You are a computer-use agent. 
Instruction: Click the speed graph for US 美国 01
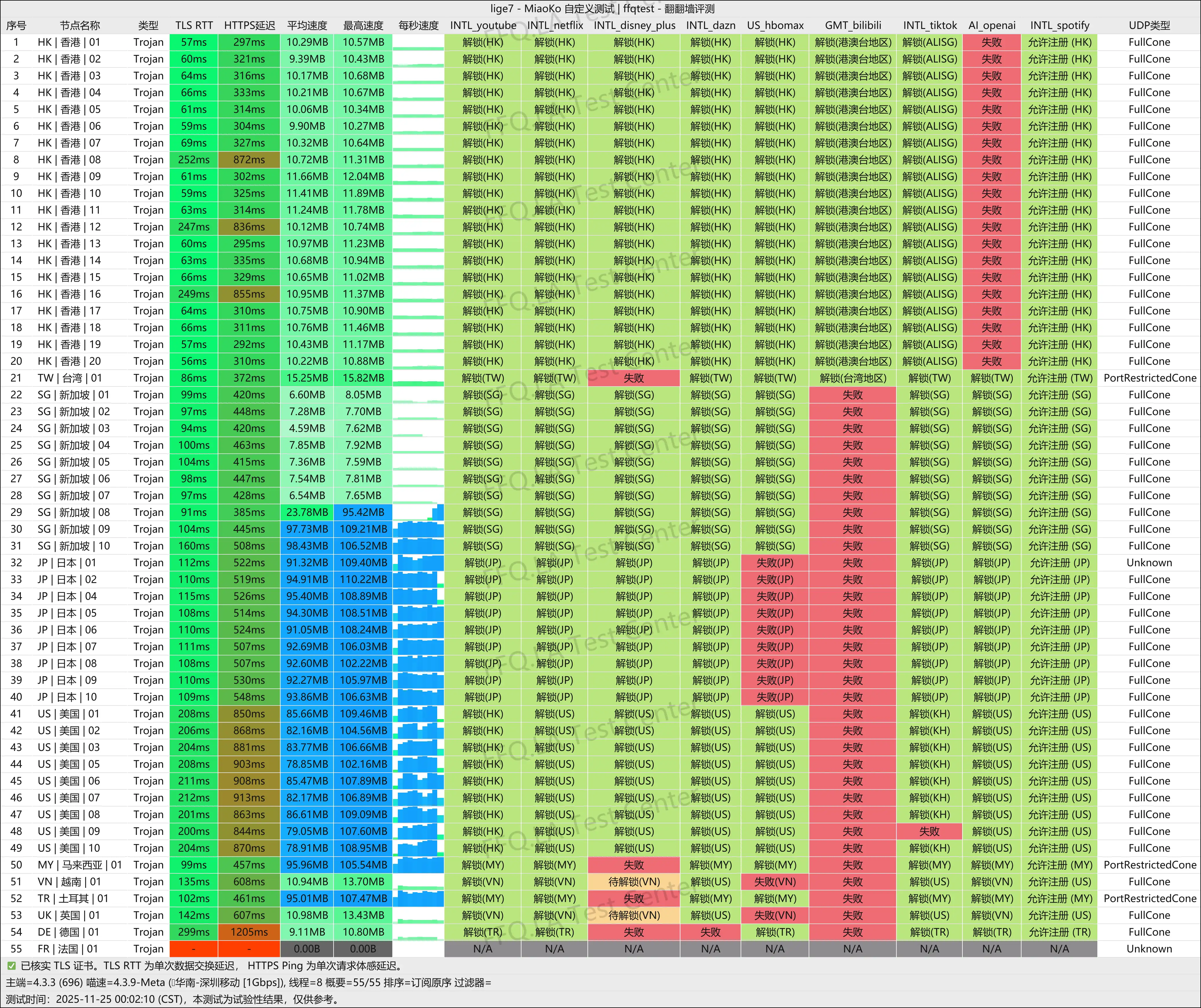(x=419, y=714)
